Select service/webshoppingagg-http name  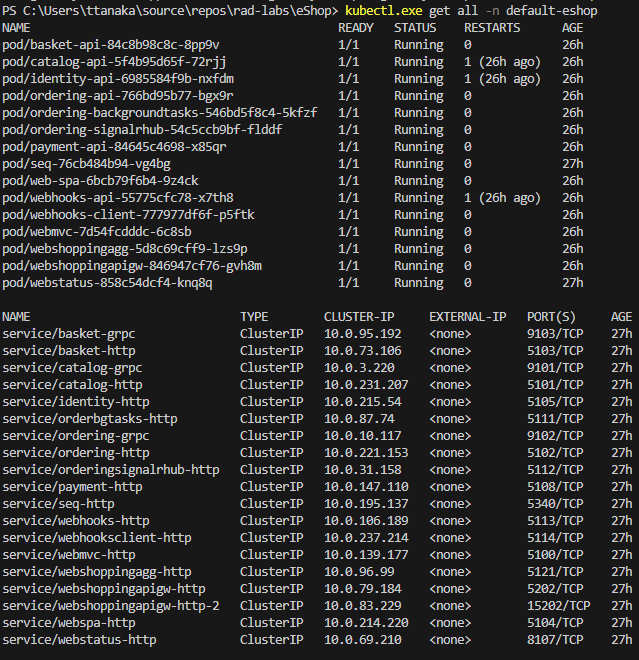point(97,572)
